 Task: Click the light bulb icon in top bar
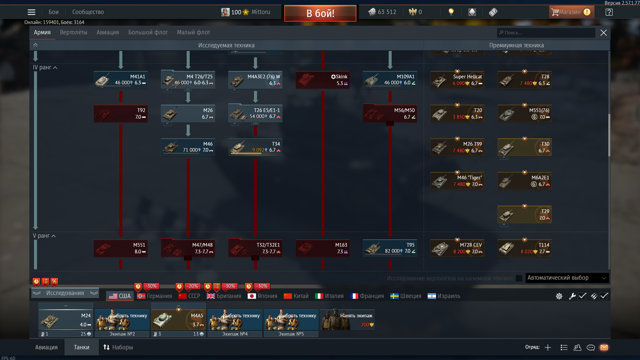click(451, 12)
